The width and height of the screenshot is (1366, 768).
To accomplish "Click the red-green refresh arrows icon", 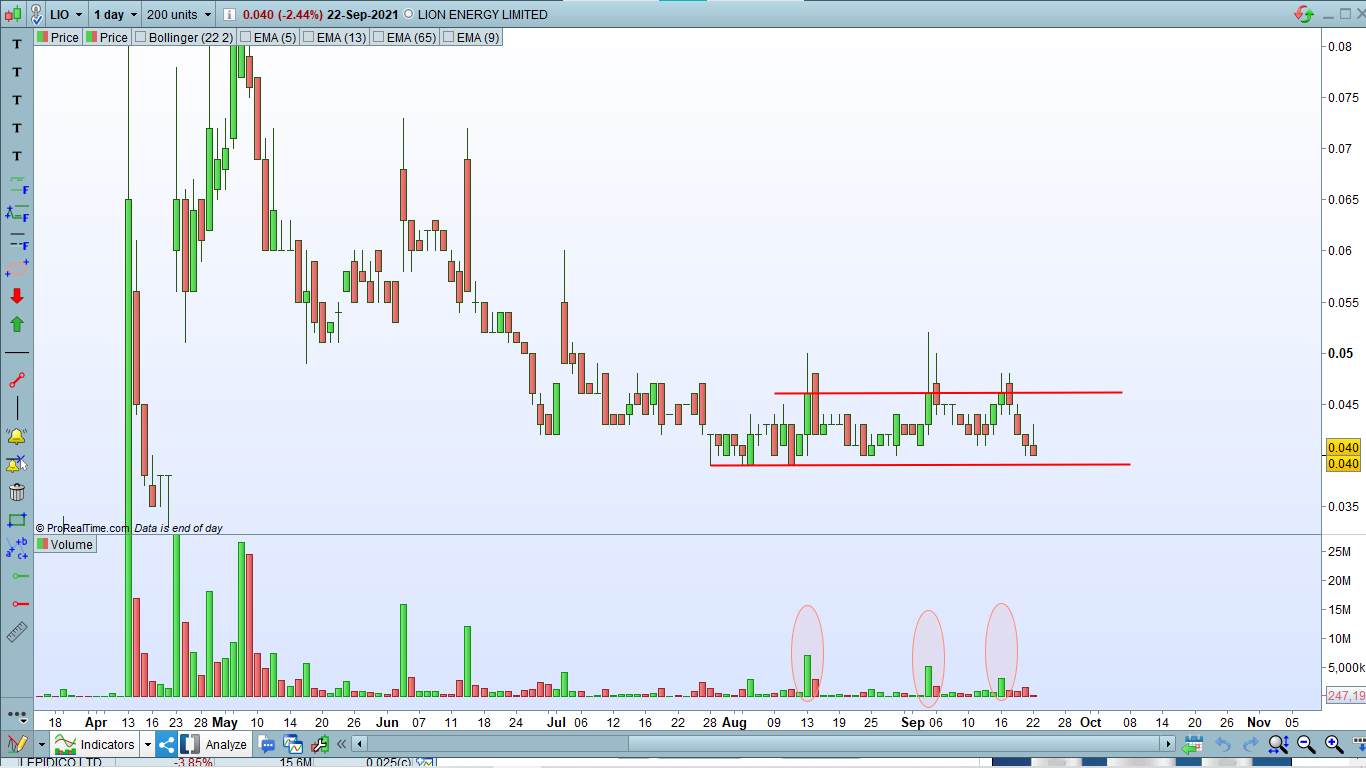I will click(1304, 14).
